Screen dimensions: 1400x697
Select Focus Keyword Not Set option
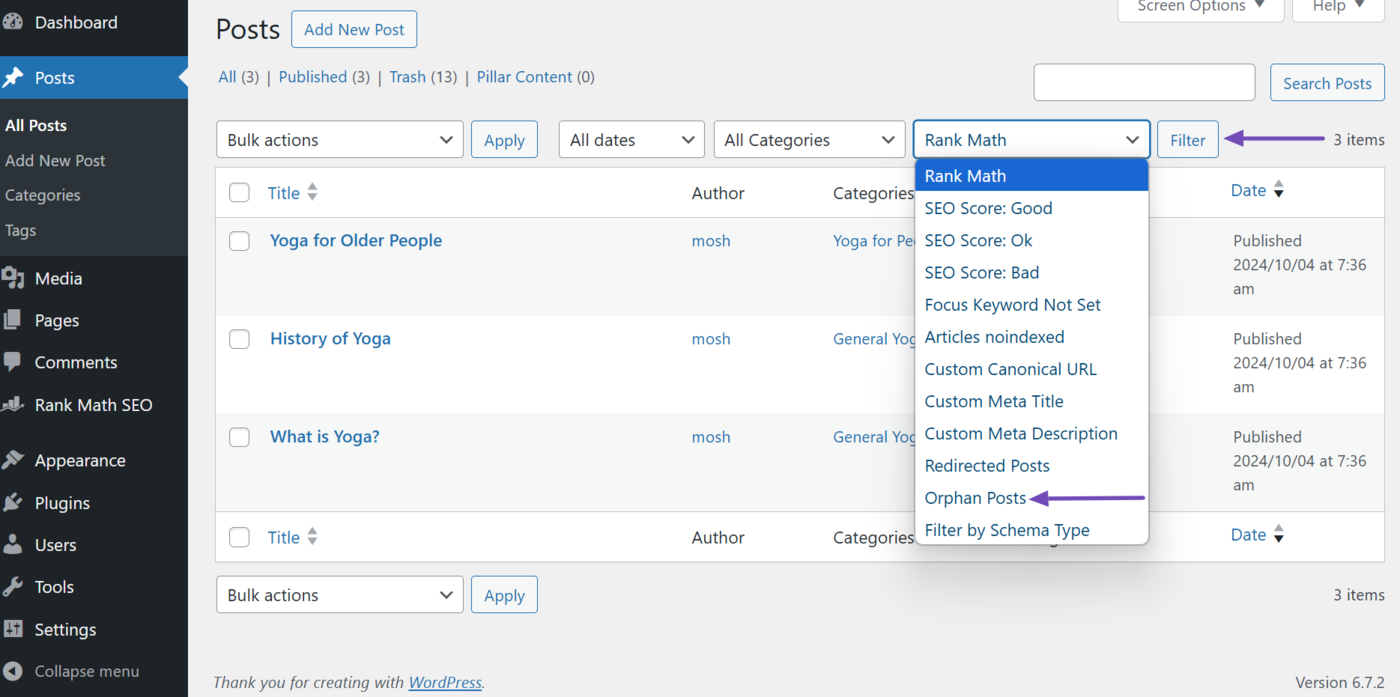click(1032, 304)
